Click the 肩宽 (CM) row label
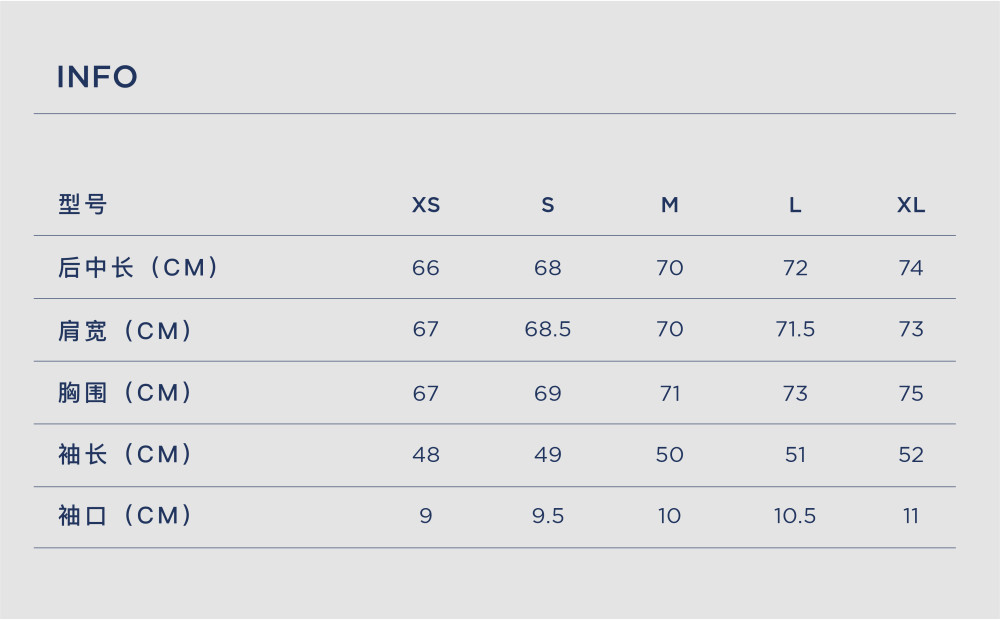Image resolution: width=1000 pixels, height=620 pixels. pos(125,330)
